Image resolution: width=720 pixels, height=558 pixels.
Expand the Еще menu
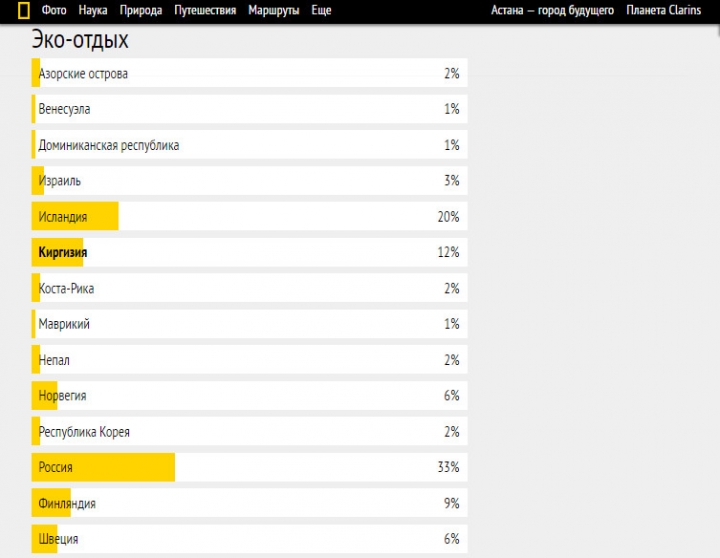(321, 10)
